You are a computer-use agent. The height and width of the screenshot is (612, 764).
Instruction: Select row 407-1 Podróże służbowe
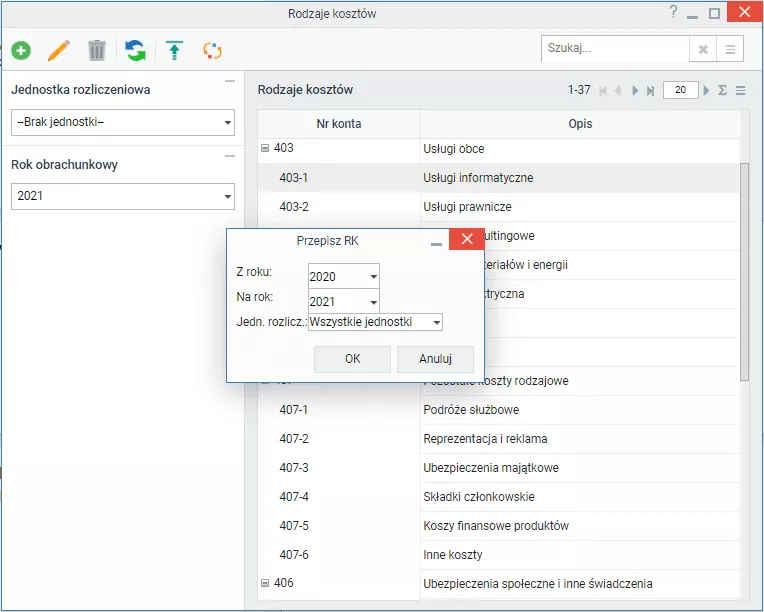pos(498,410)
